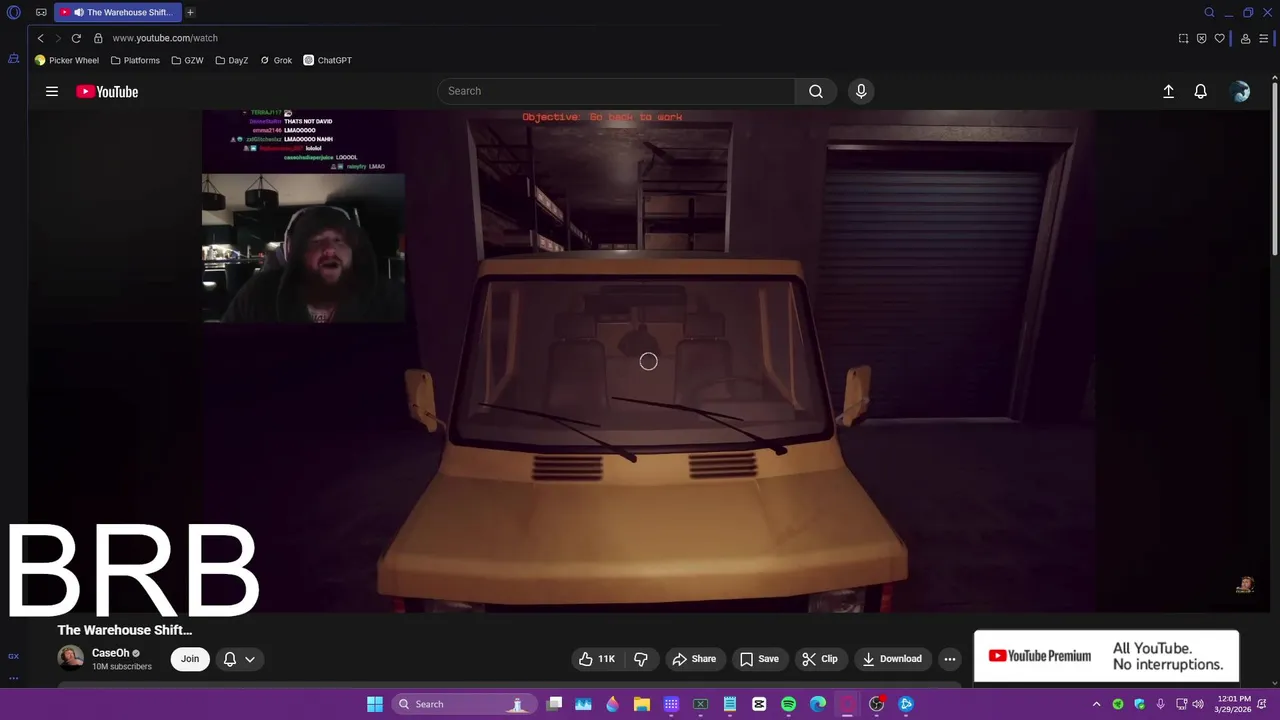Save video to a playlist

(759, 659)
